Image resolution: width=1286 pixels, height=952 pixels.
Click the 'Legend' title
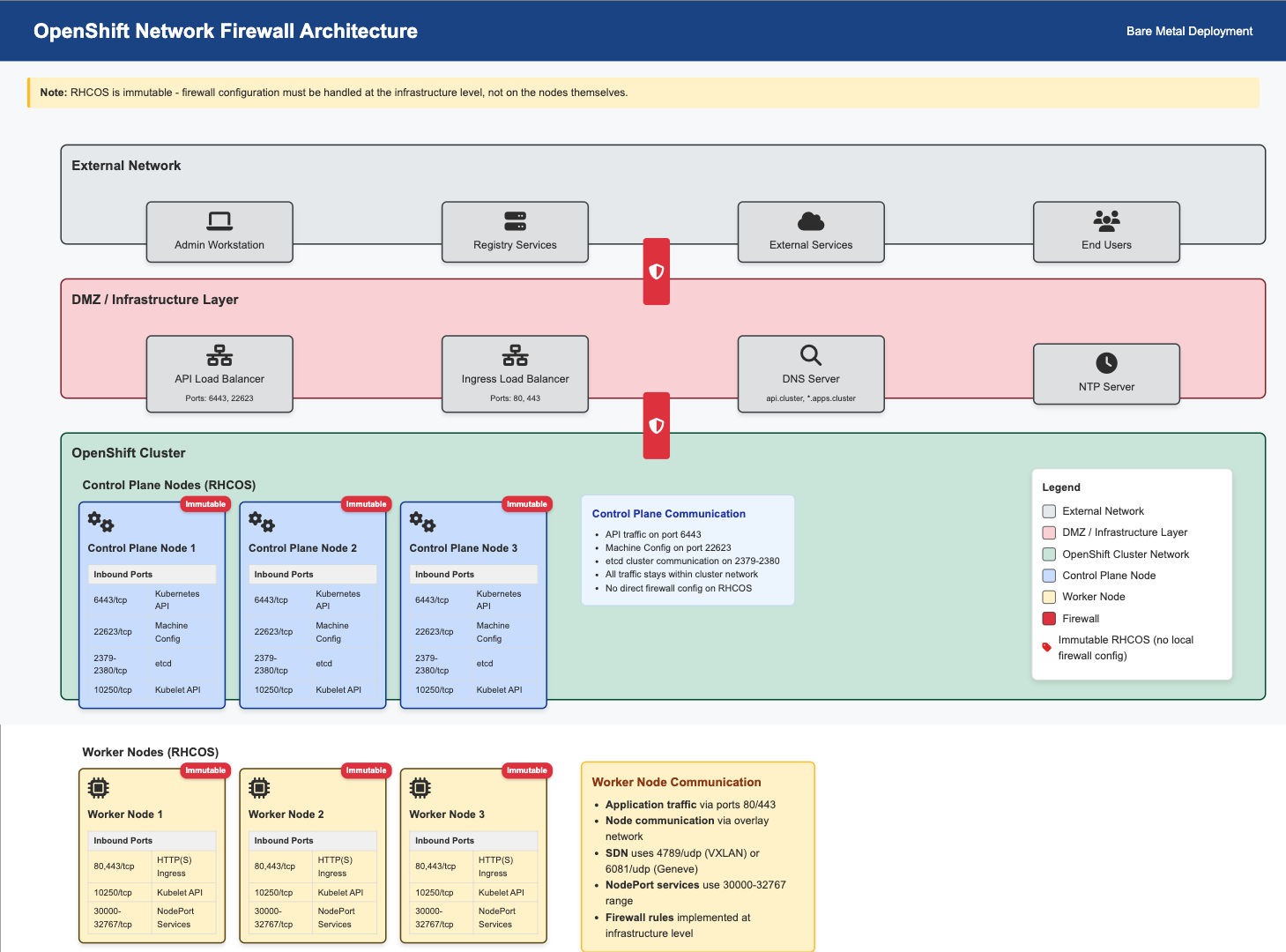[x=1061, y=487]
